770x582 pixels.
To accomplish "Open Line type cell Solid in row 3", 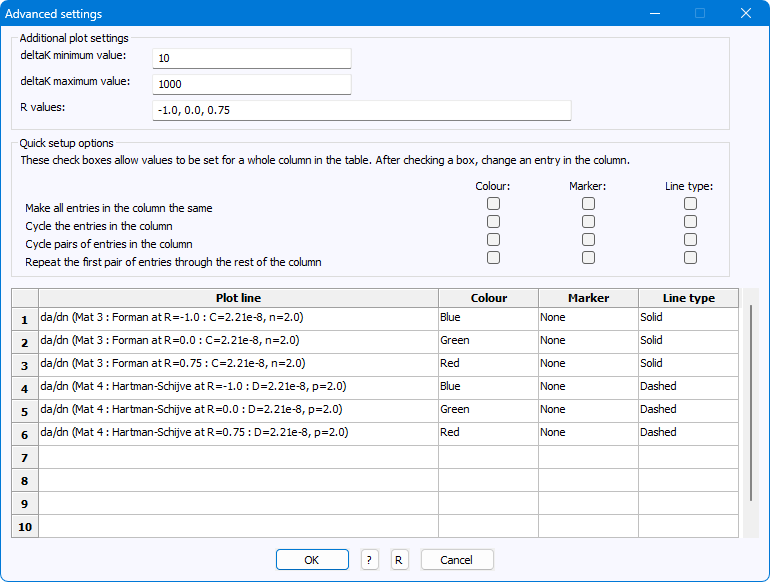I will pos(688,365).
